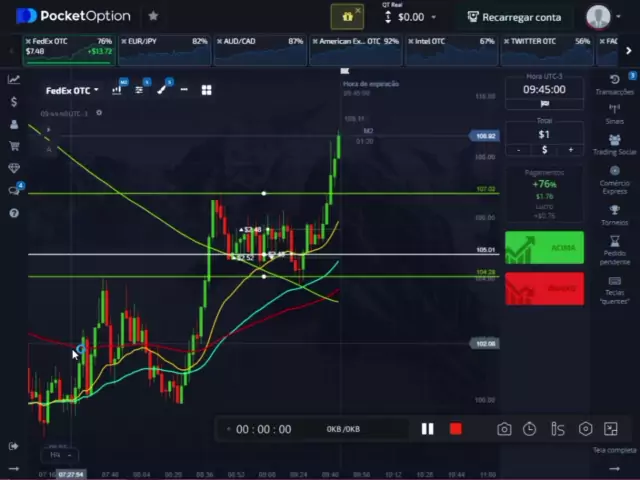The width and height of the screenshot is (640, 480).
Task: Open the account balance dropdown arrow
Action: coord(432,17)
